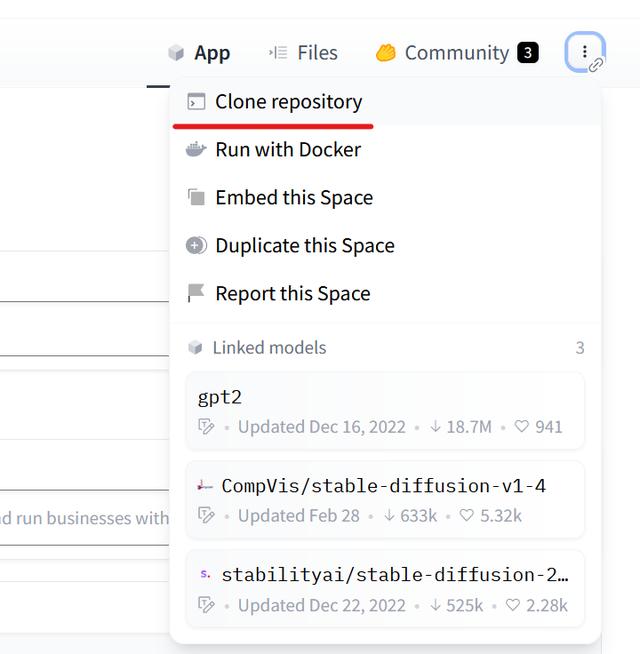Screen dimensions: 640x654
Task: Open the three-dot more options menu
Action: click(585, 52)
